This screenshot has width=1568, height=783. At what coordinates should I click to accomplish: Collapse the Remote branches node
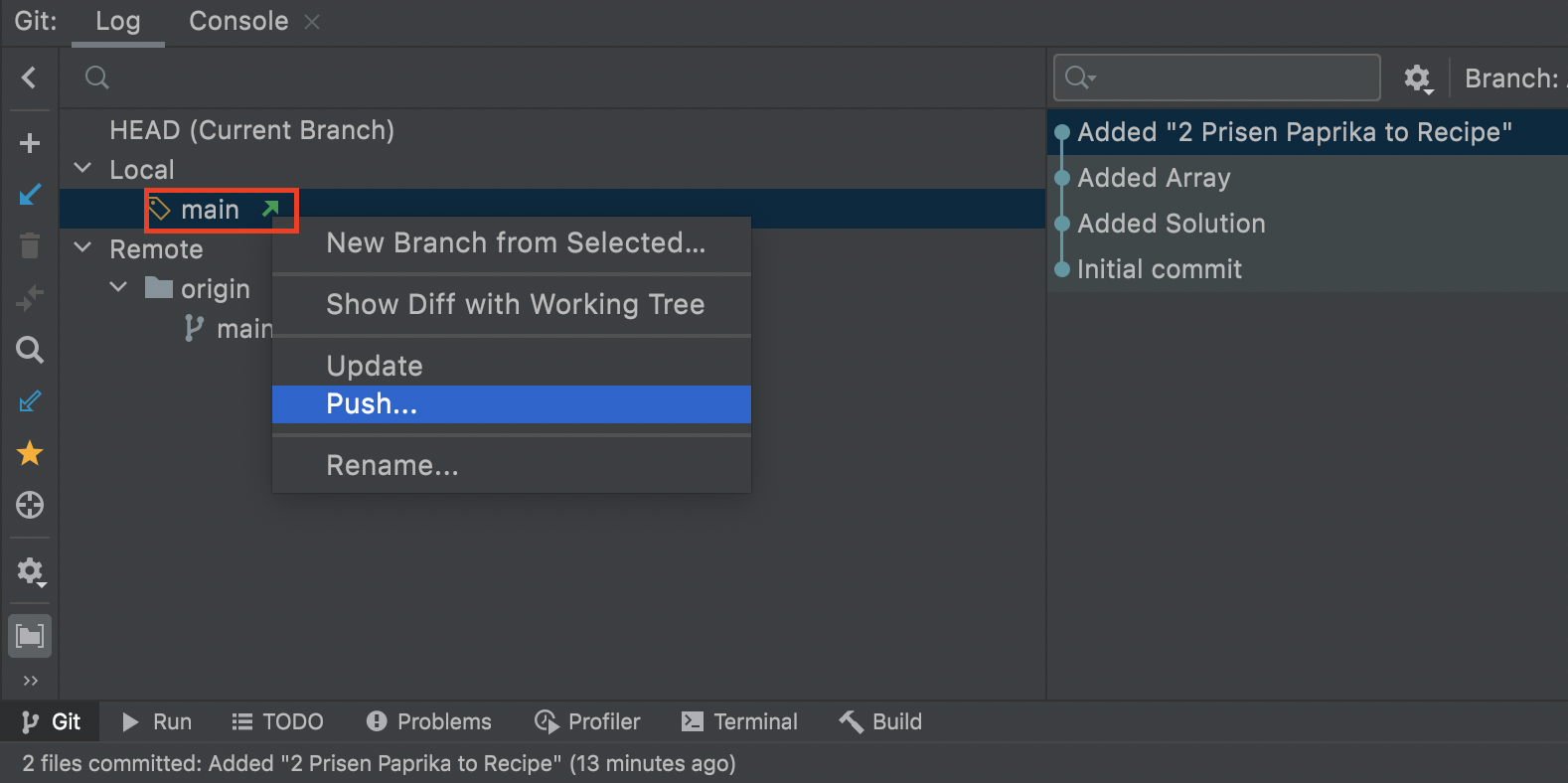coord(83,248)
